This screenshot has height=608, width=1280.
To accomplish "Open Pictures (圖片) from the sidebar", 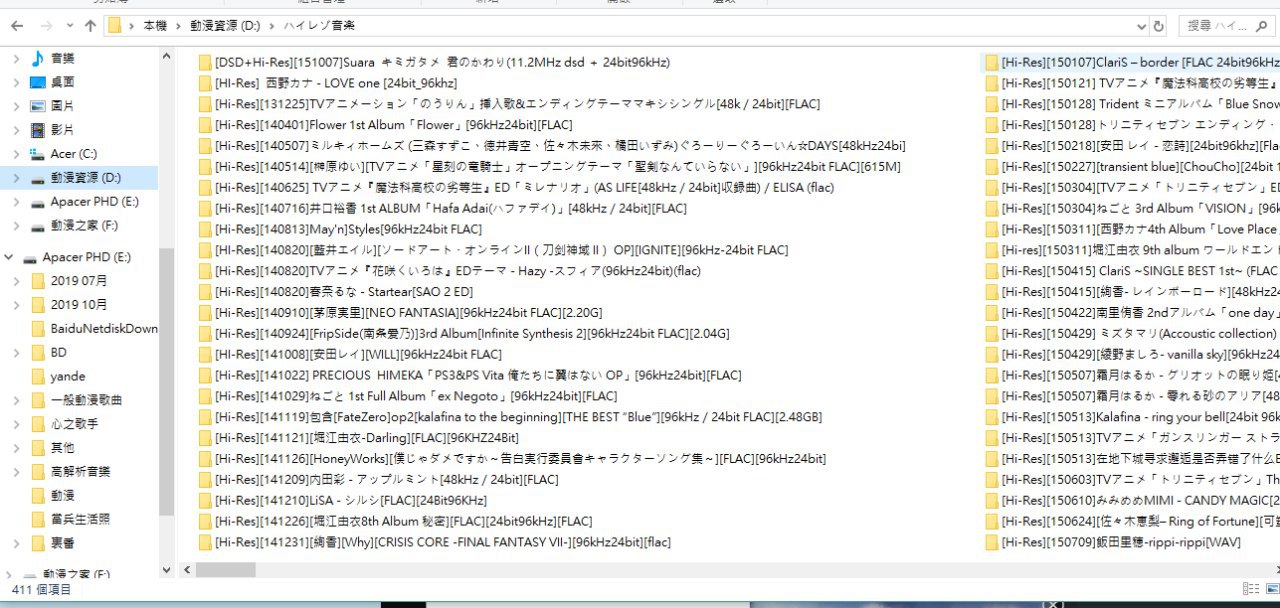I will pos(62,105).
